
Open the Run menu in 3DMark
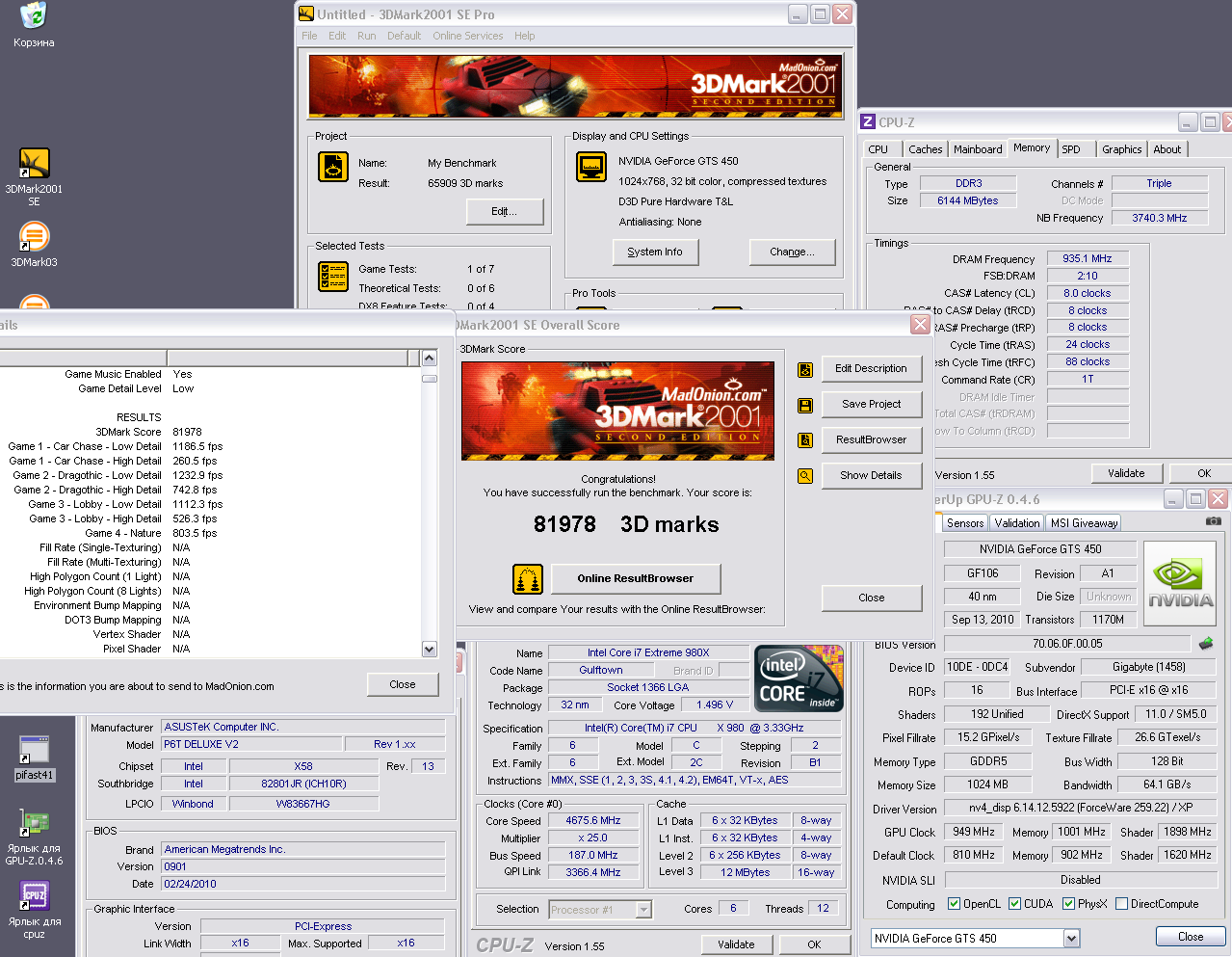coord(367,36)
